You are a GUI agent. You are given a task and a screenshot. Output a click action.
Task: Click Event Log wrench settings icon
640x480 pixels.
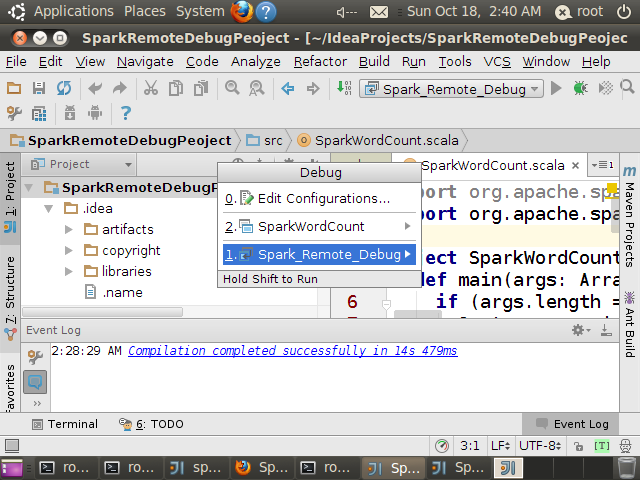click(x=35, y=357)
